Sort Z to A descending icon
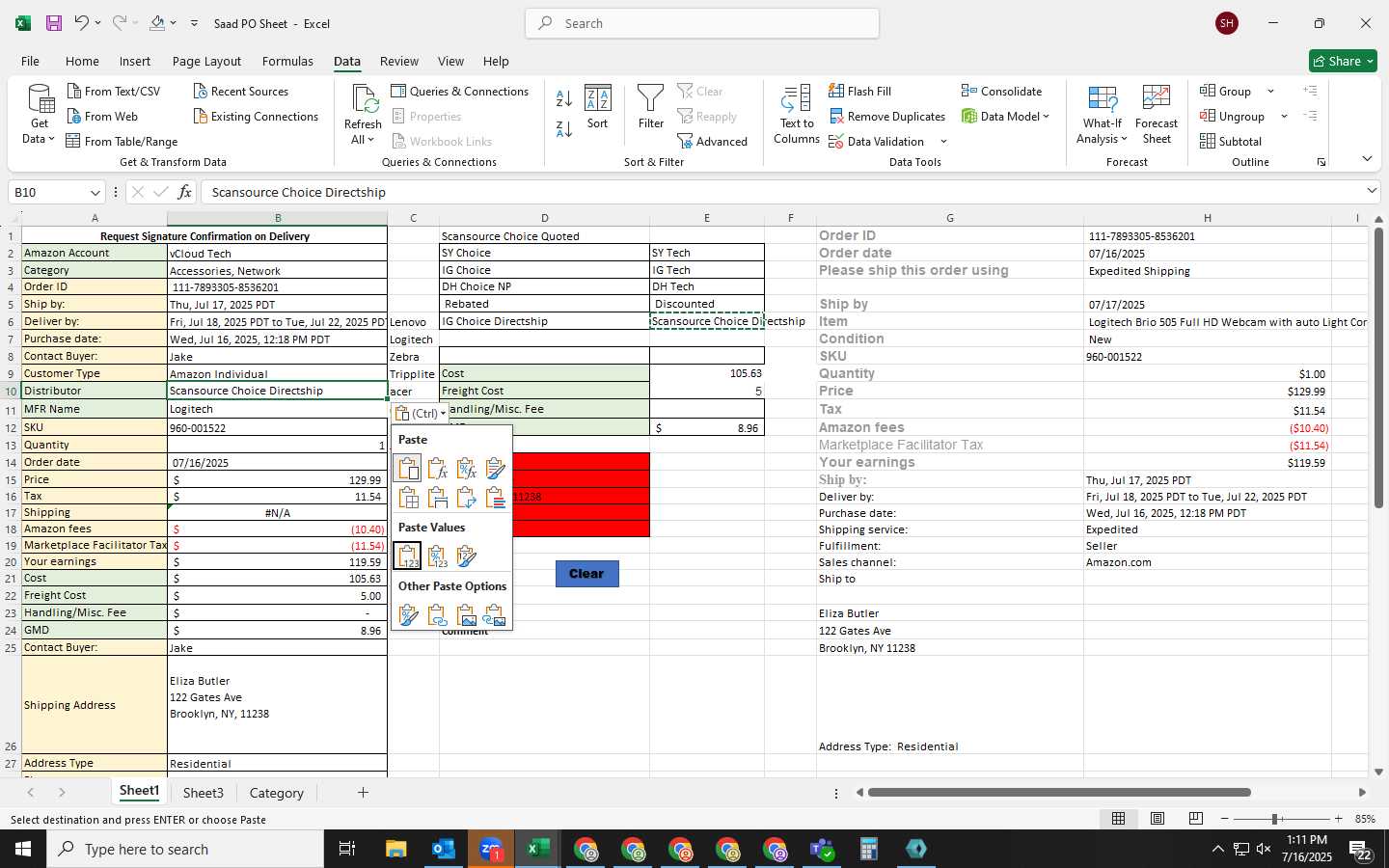The width and height of the screenshot is (1389, 868). [564, 127]
